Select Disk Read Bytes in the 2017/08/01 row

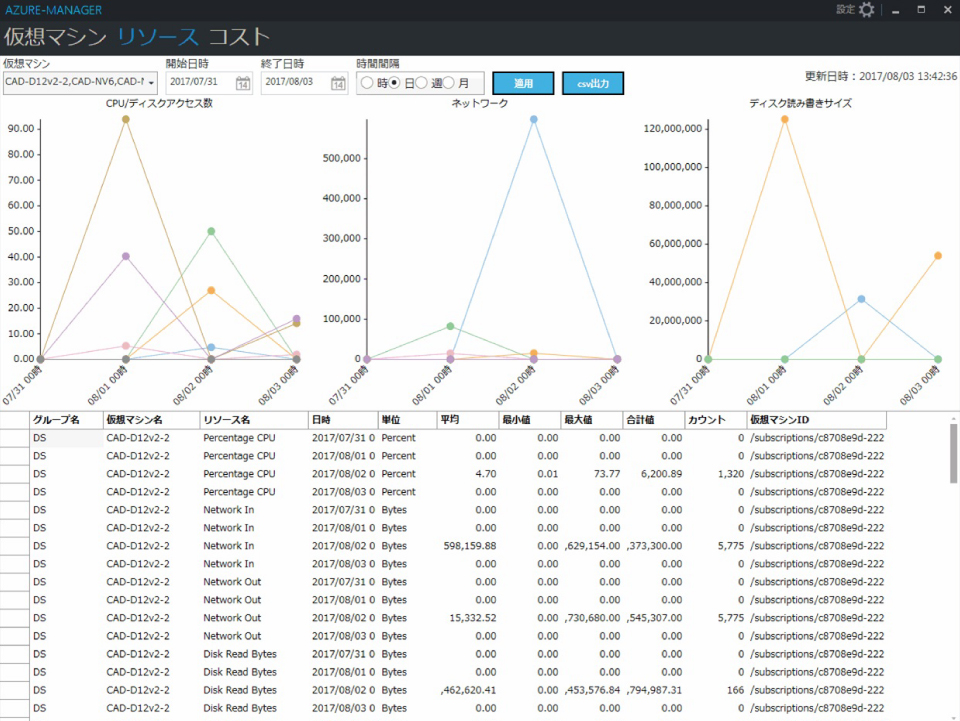[x=254, y=672]
